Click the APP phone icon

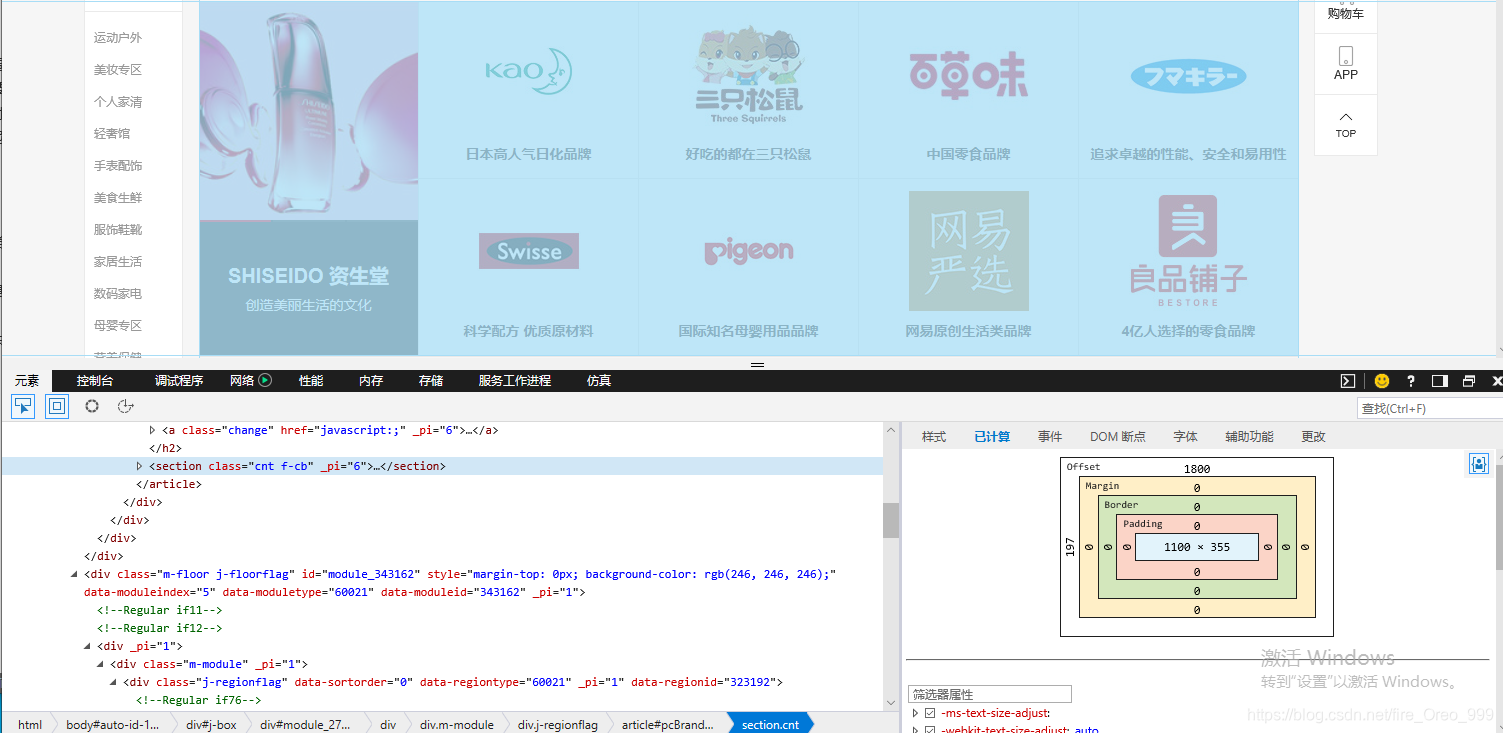pos(1346,56)
